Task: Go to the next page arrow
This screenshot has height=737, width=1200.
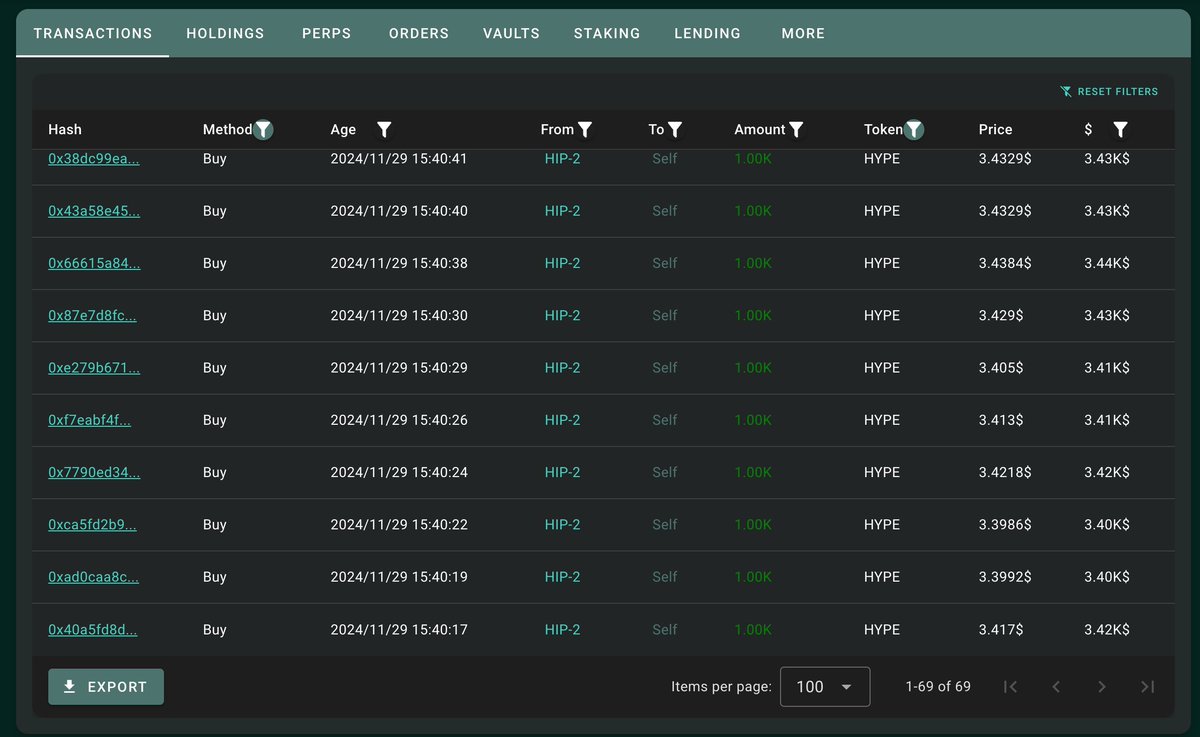Action: coord(1102,686)
